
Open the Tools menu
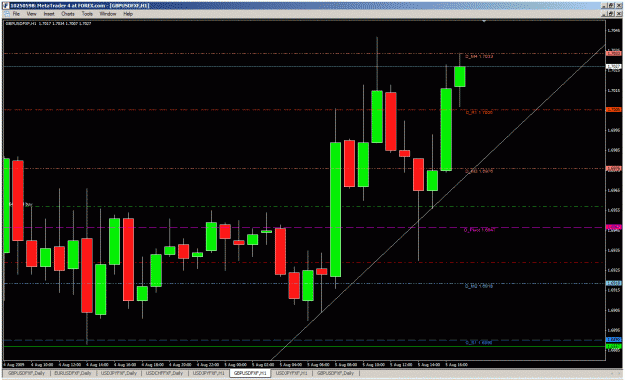87,14
